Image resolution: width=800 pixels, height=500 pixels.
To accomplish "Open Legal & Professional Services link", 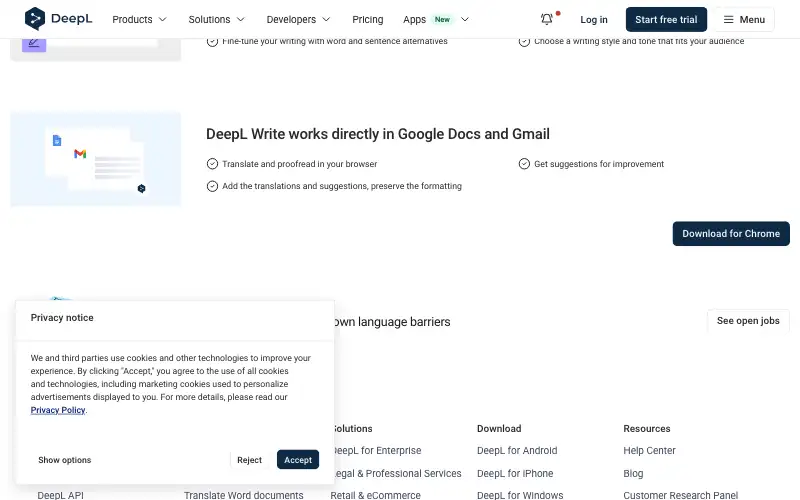I will [397, 473].
